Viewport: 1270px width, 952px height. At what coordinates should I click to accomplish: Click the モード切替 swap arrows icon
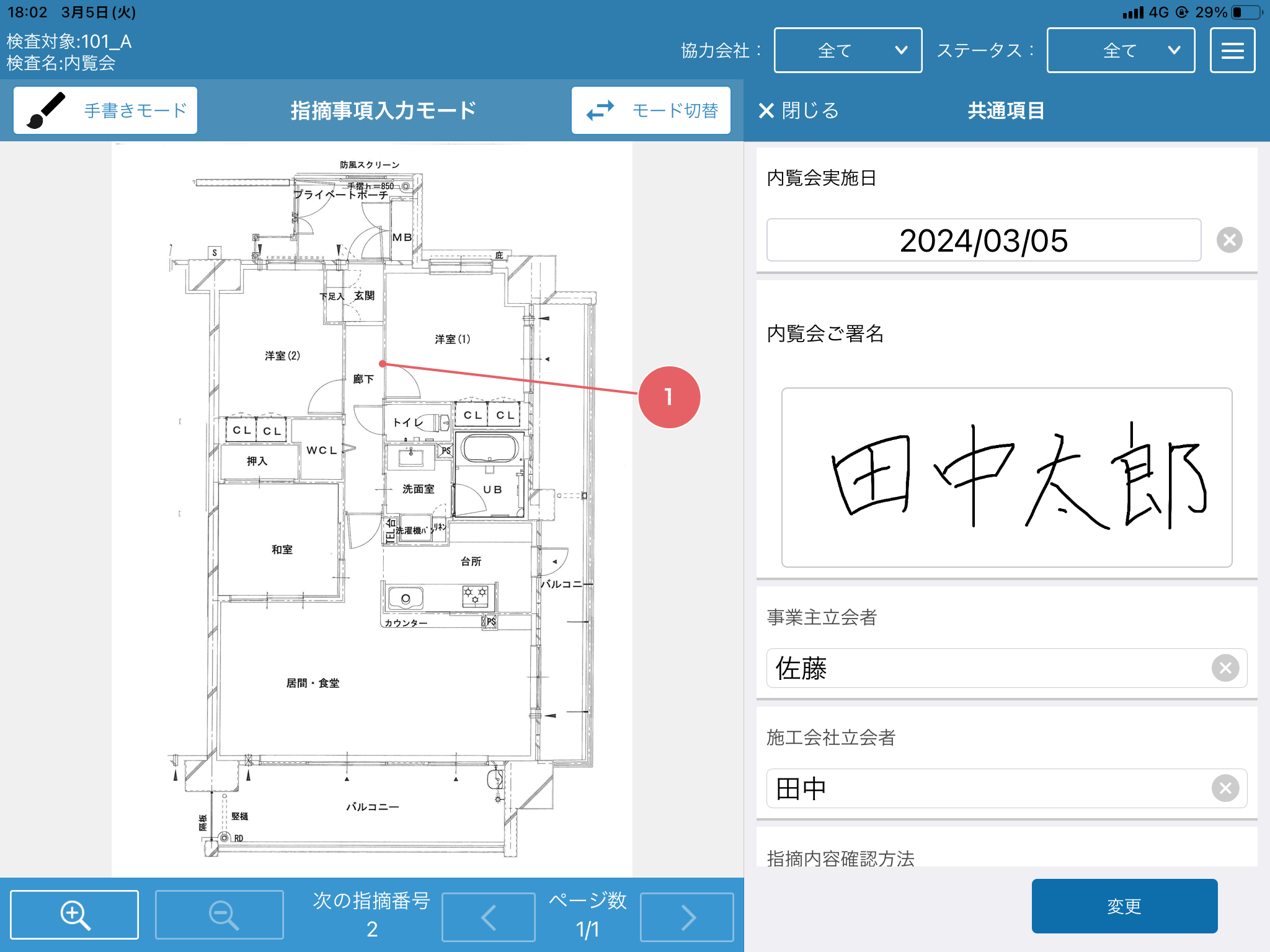click(x=600, y=111)
